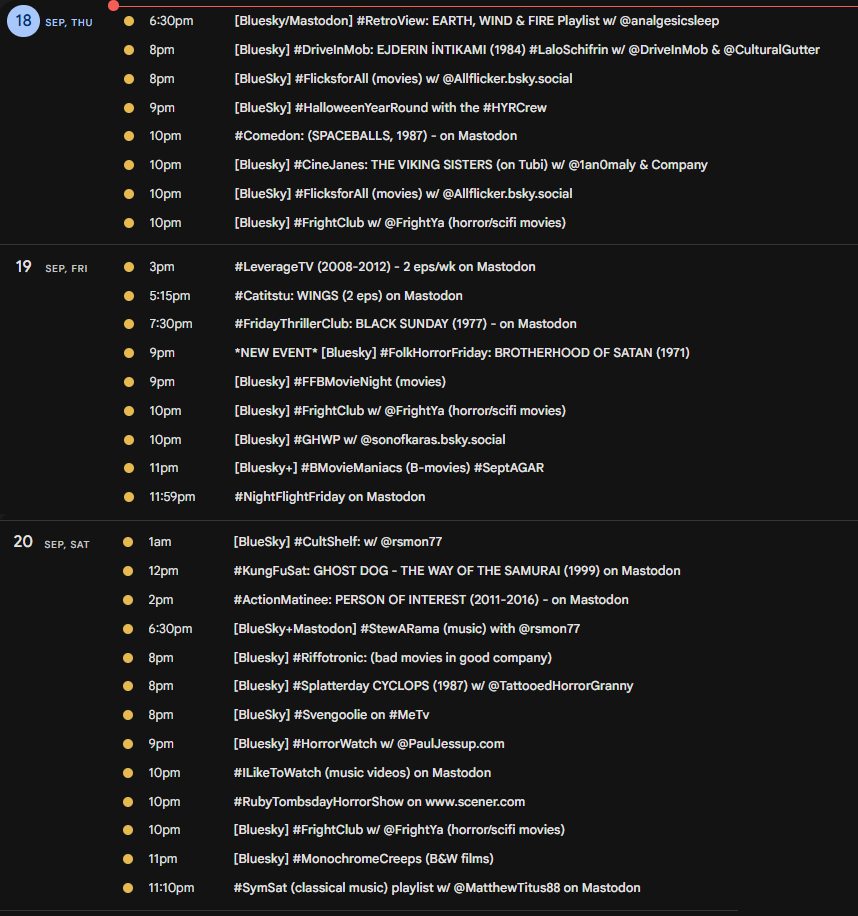Open #FridayThrillerClub BLACK SUNDAY event

click(405, 324)
